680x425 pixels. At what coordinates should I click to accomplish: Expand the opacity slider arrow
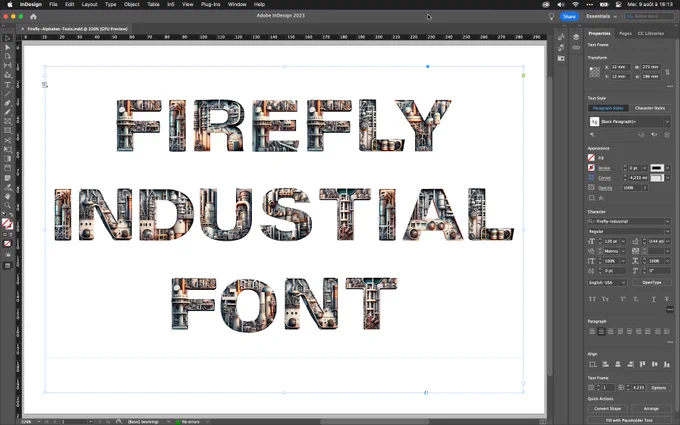click(x=645, y=188)
